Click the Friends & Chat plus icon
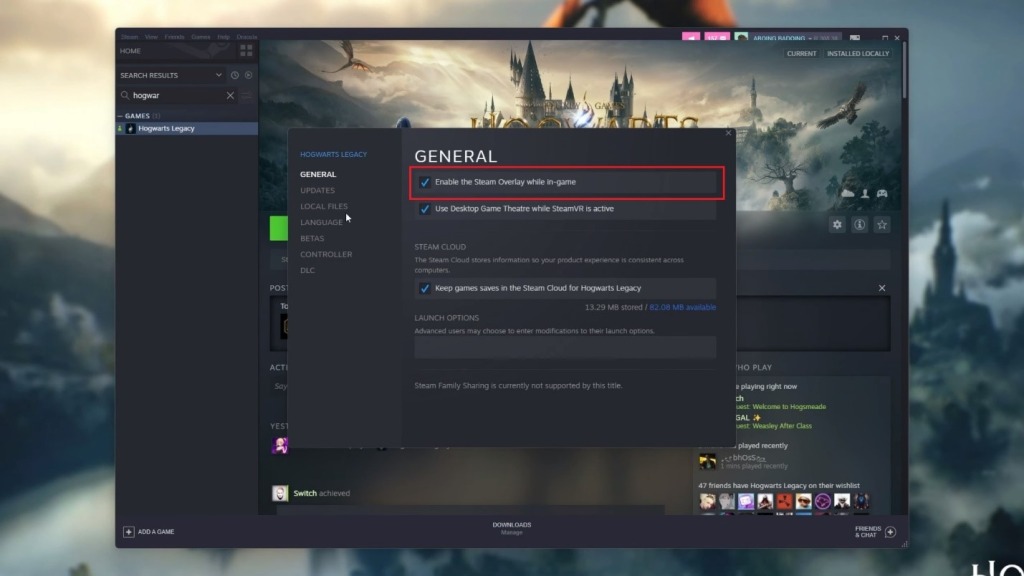The image size is (1024, 576). pos(891,532)
